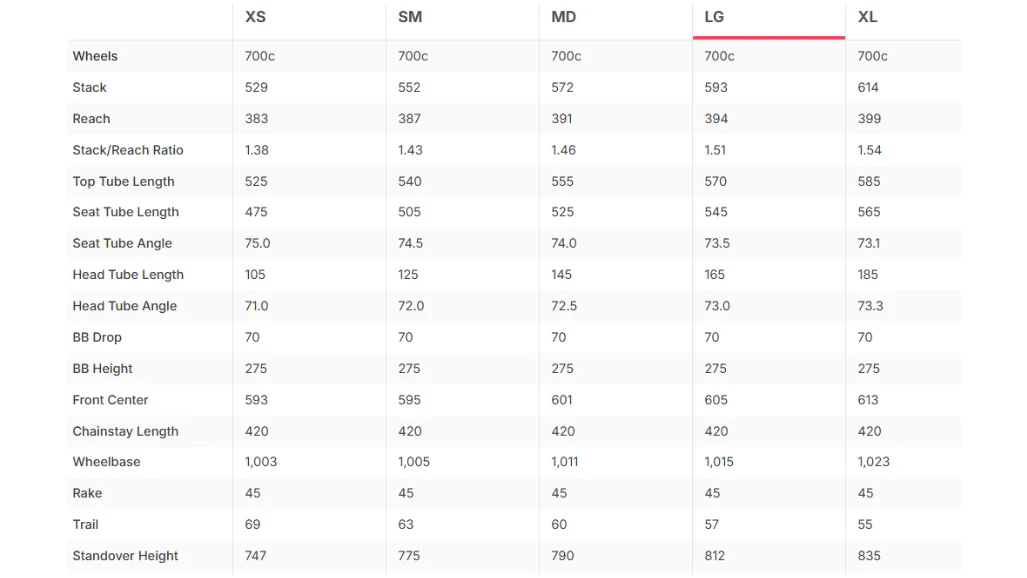
Task: Click the Wheels row label
Action: 95,56
